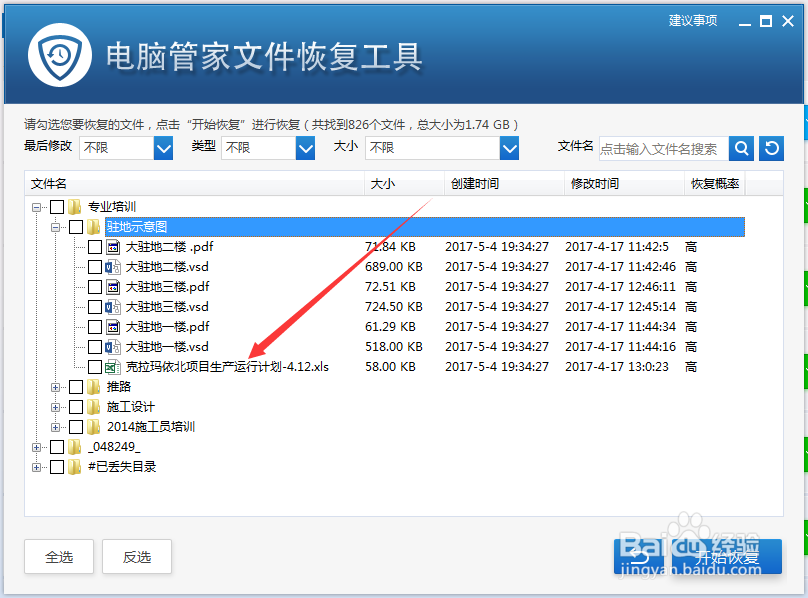Select the file 克拉玛依北项目生产运行计划-4.12.xls
The image size is (808, 598).
(x=227, y=367)
